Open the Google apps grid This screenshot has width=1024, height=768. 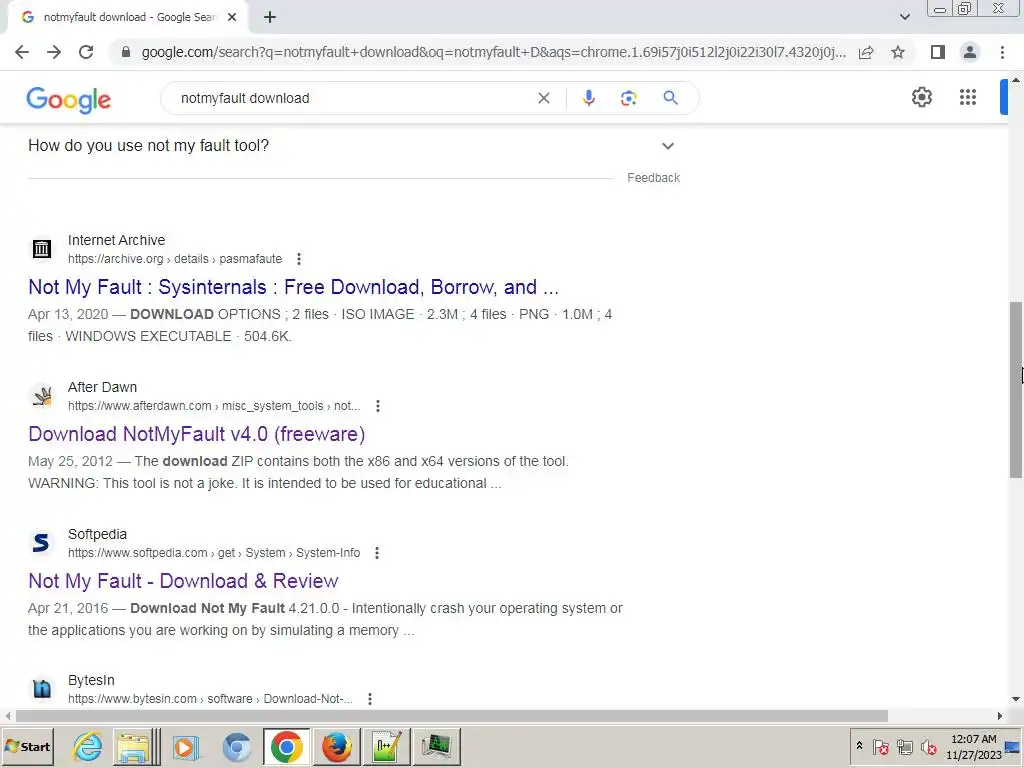tap(968, 97)
